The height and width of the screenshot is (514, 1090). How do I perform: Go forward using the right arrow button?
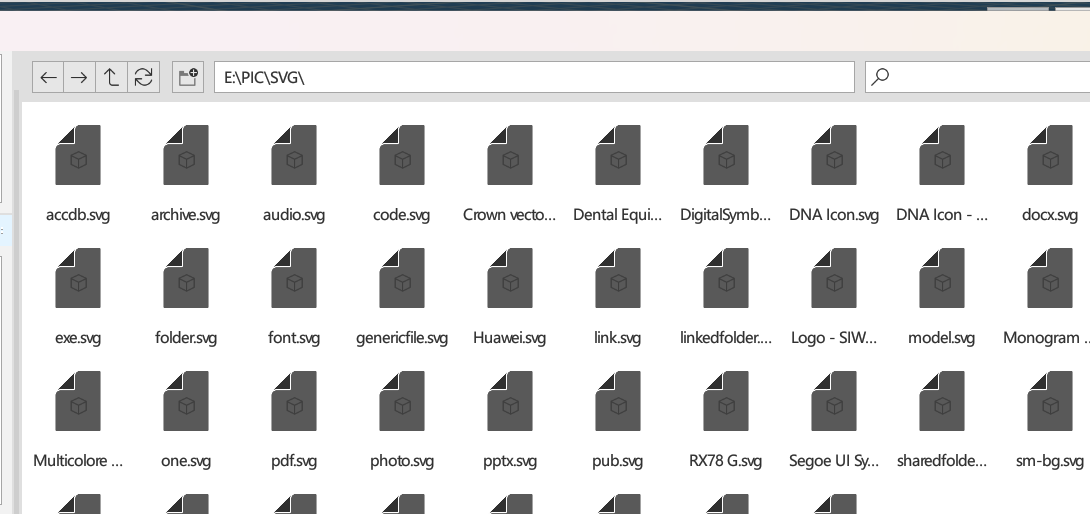coord(79,77)
